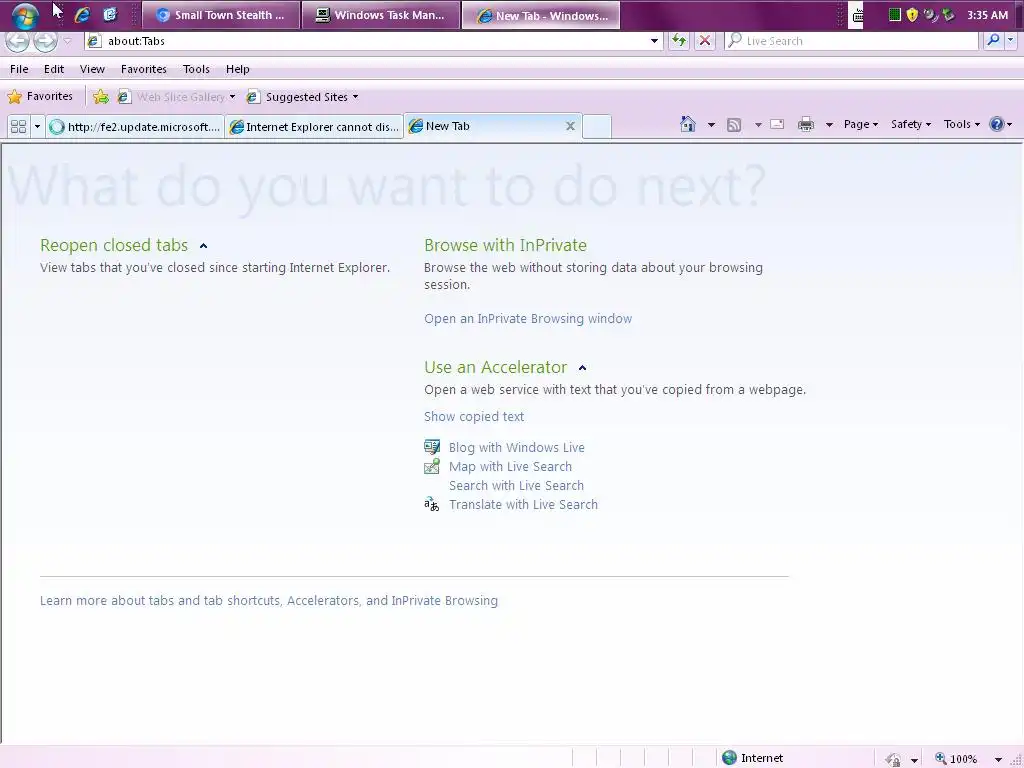1024x768 pixels.
Task: Click the Translate accelerator icon
Action: tap(432, 504)
